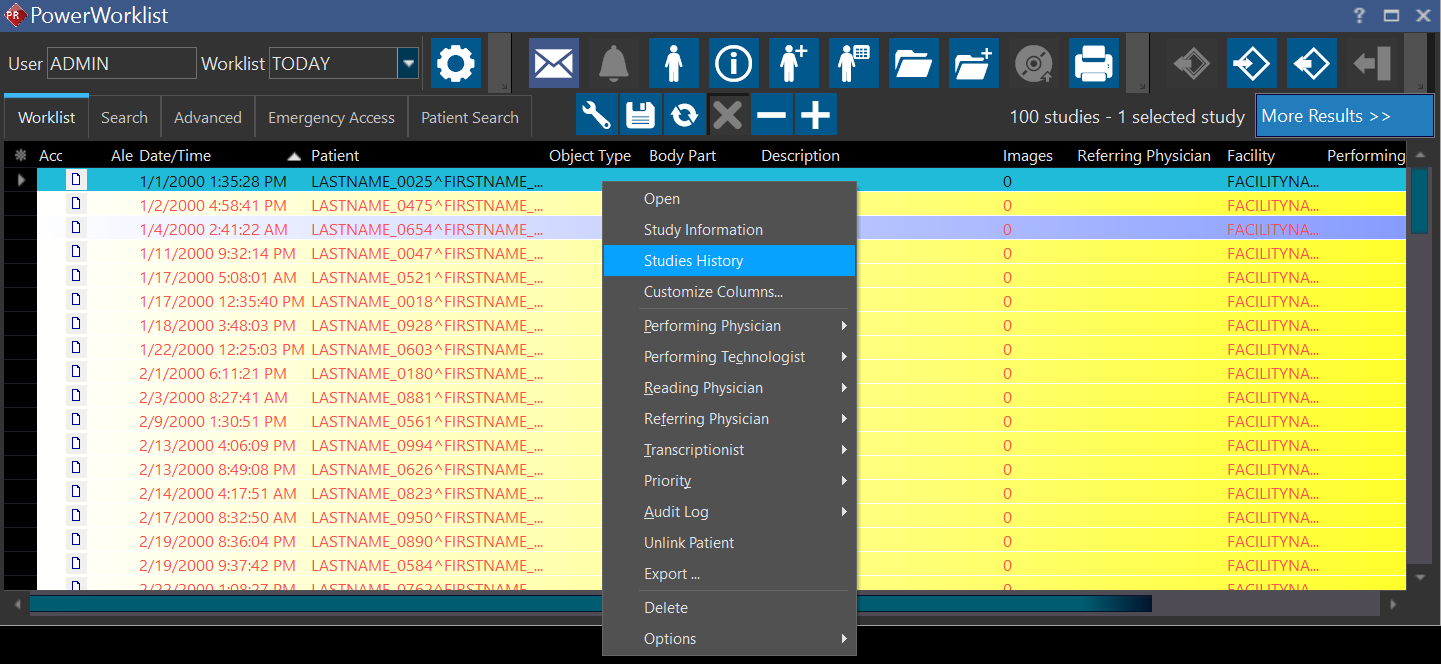
Task: Choose Delete from the context menu
Action: 666,608
